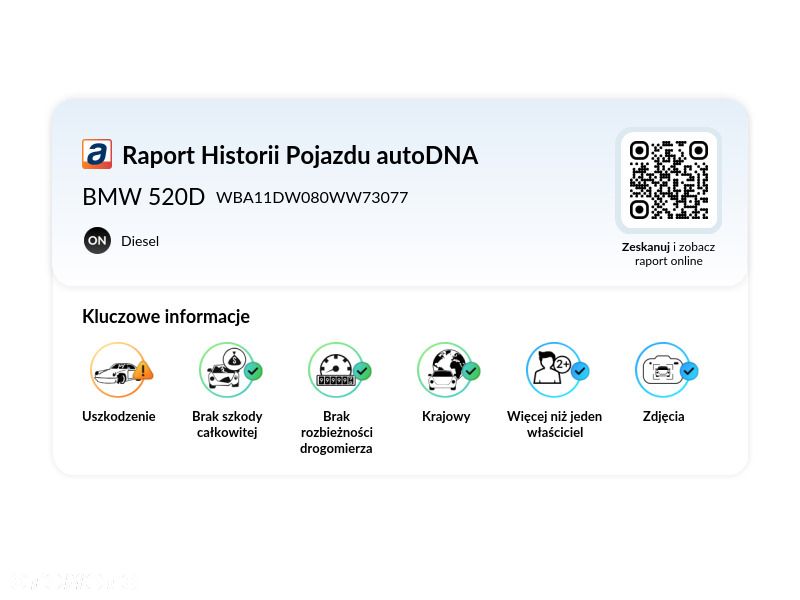
Task: Click the BMW 520D model name
Action: point(143,197)
